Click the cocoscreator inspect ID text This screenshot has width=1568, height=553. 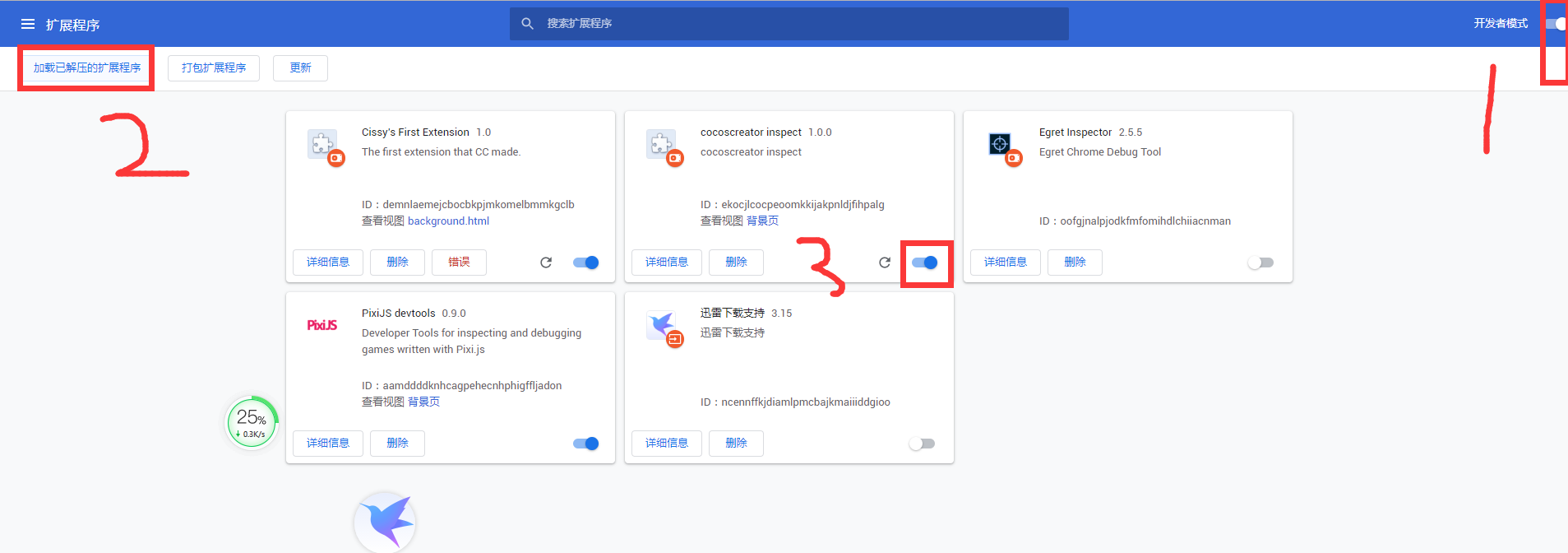(x=793, y=205)
